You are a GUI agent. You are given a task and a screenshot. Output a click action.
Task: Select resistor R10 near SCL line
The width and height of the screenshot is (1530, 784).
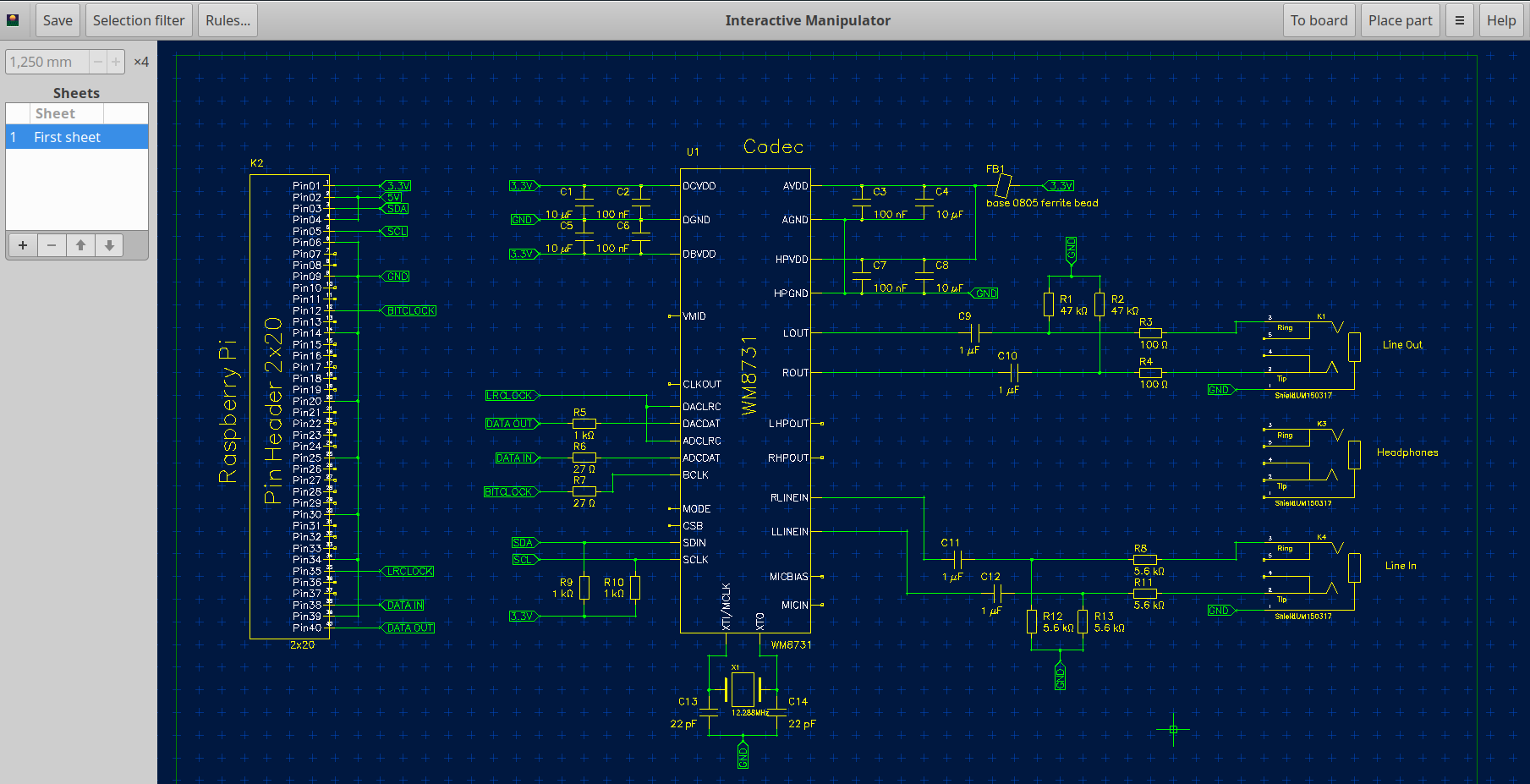click(x=635, y=588)
